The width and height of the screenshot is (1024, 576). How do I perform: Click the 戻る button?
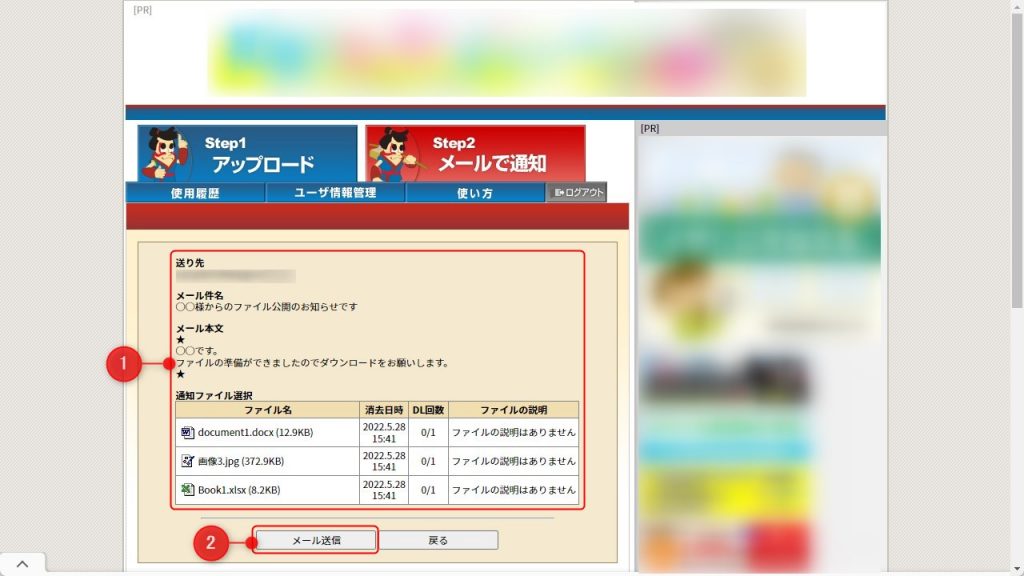438,540
